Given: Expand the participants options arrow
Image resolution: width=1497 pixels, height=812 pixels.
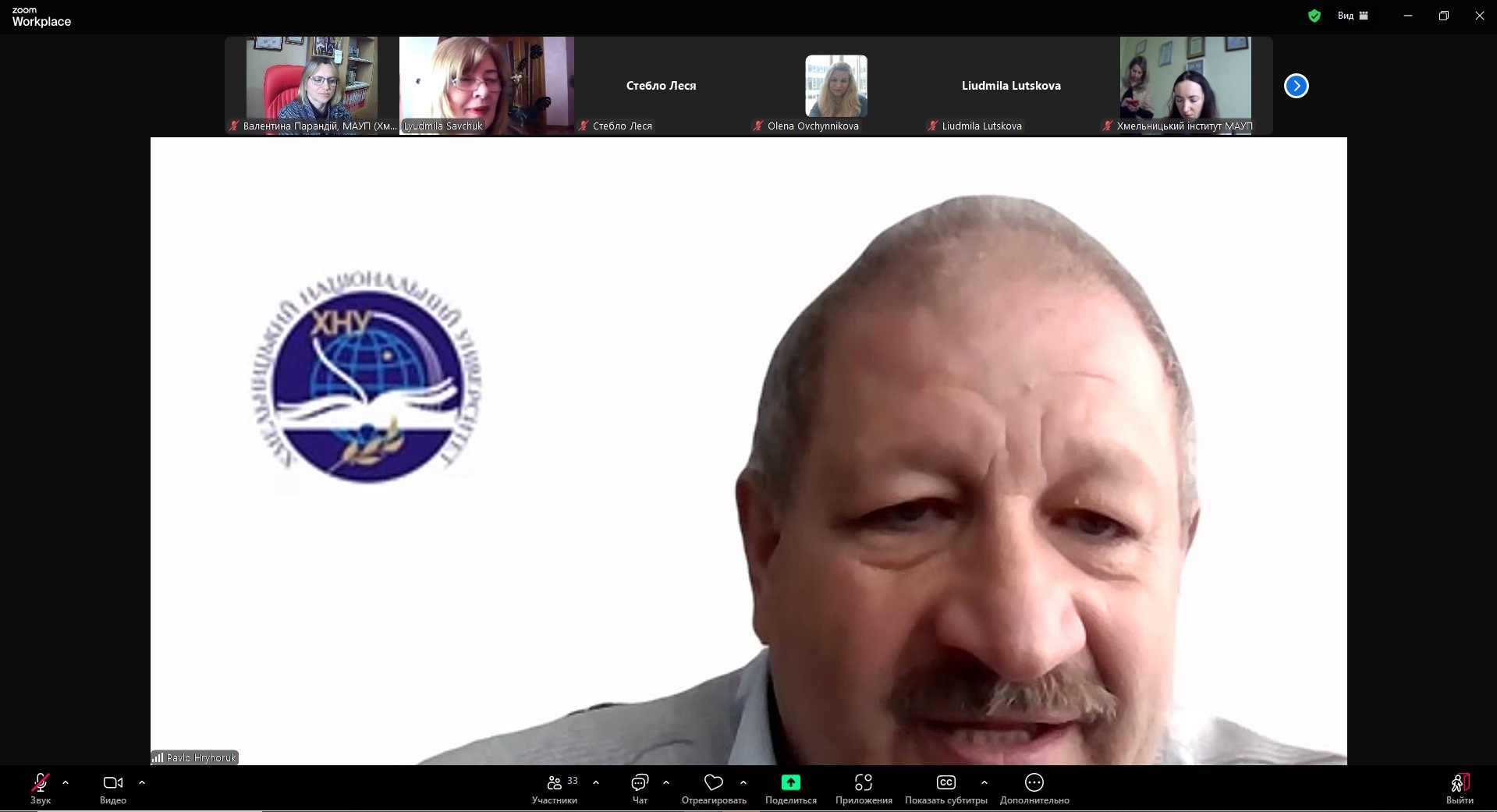Looking at the screenshot, I should [x=596, y=782].
